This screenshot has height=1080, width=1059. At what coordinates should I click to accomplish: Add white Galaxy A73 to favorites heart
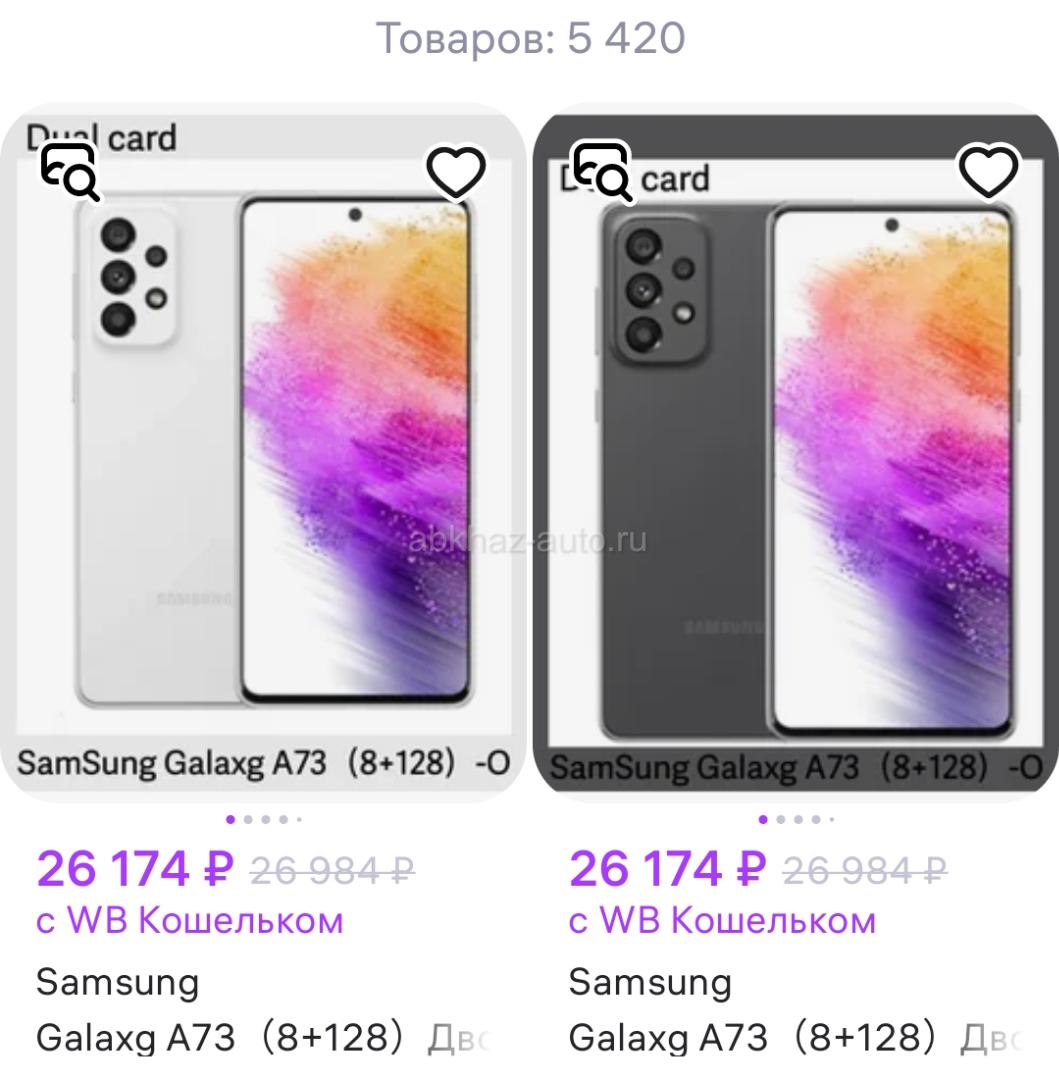456,172
